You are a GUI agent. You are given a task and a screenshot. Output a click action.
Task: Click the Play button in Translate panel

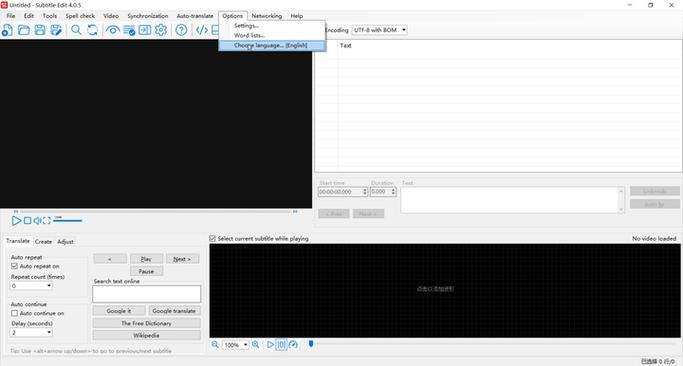pos(146,259)
